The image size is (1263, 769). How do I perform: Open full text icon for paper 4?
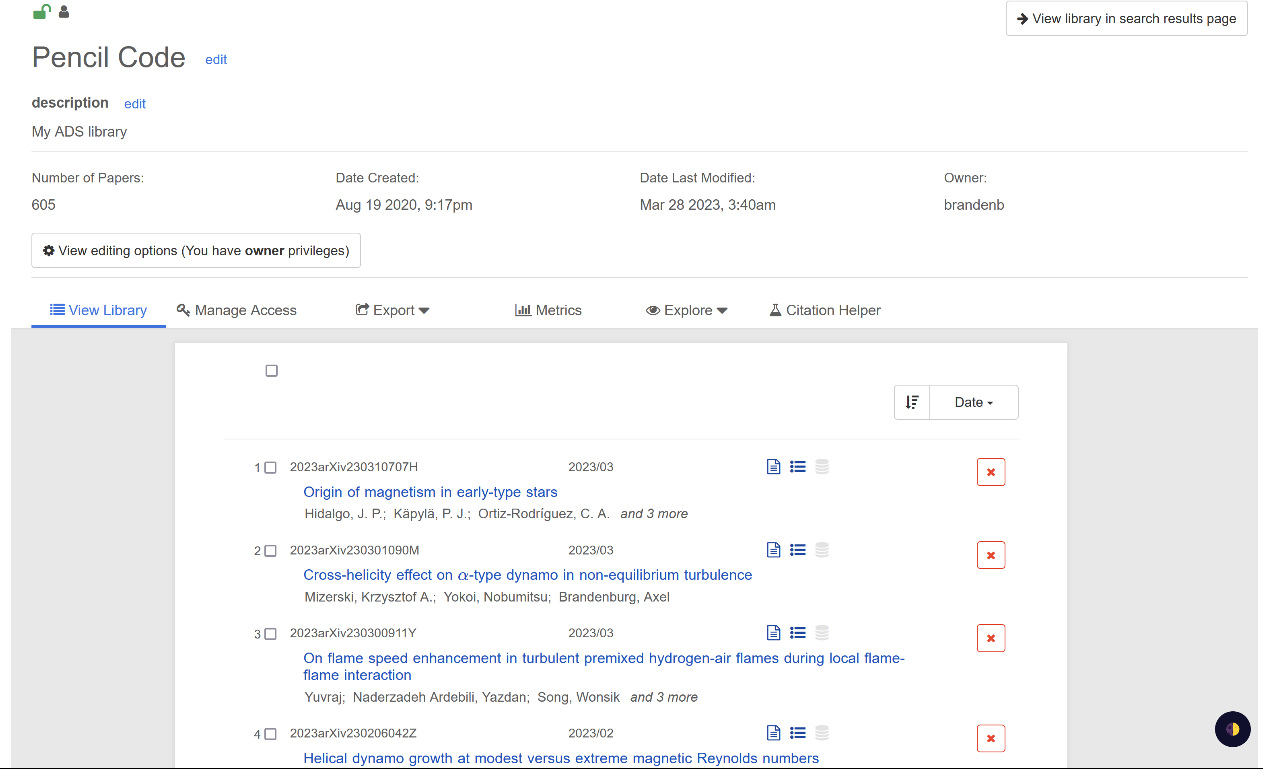click(x=773, y=733)
